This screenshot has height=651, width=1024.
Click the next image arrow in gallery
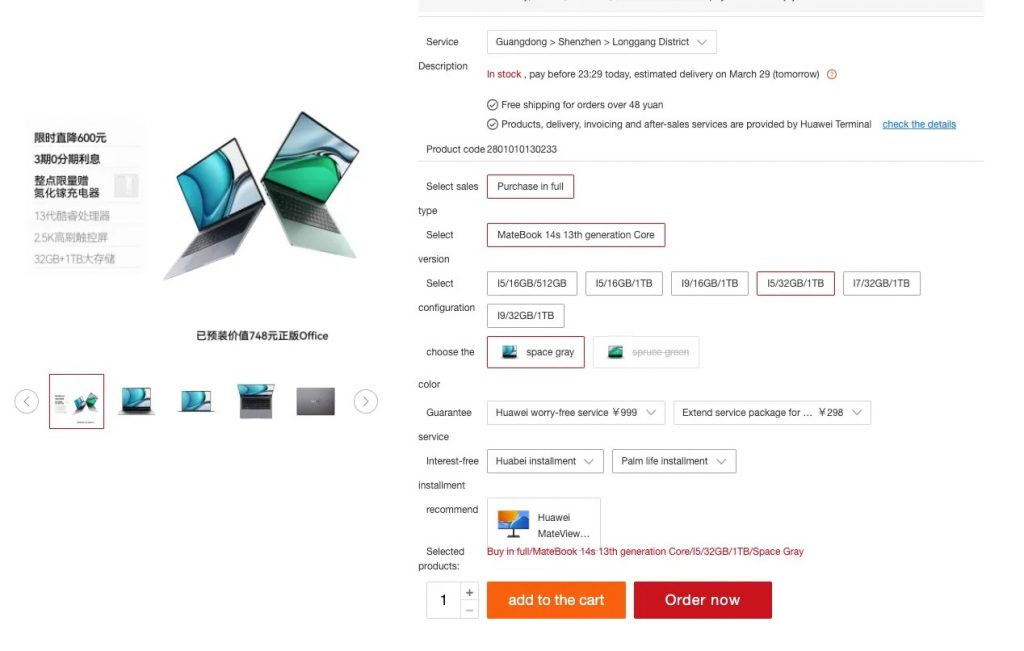(366, 401)
